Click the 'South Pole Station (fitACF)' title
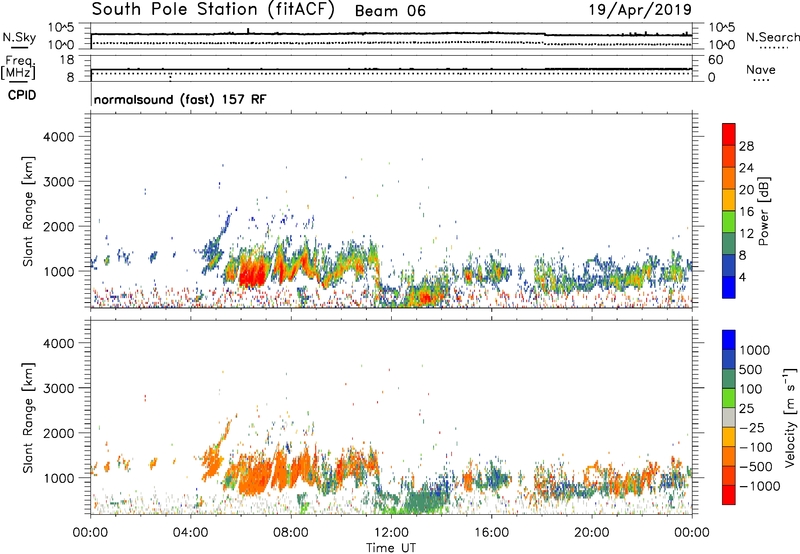The width and height of the screenshot is (800, 554). pyautogui.click(x=213, y=10)
